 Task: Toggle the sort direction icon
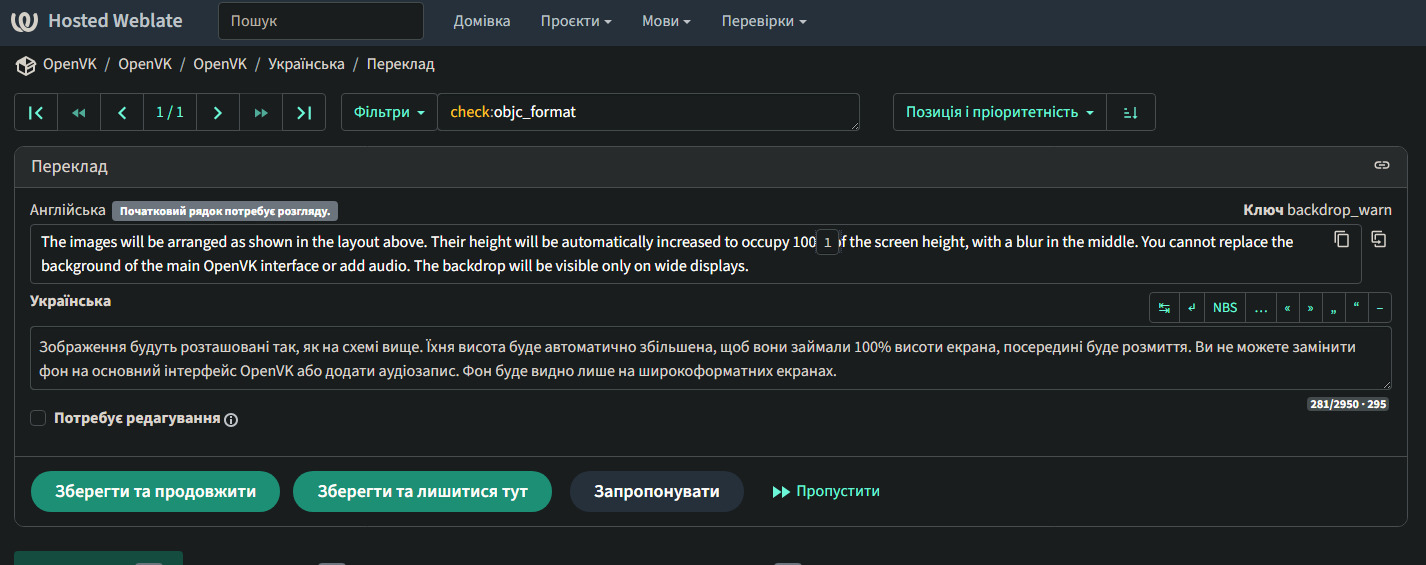(x=1131, y=112)
